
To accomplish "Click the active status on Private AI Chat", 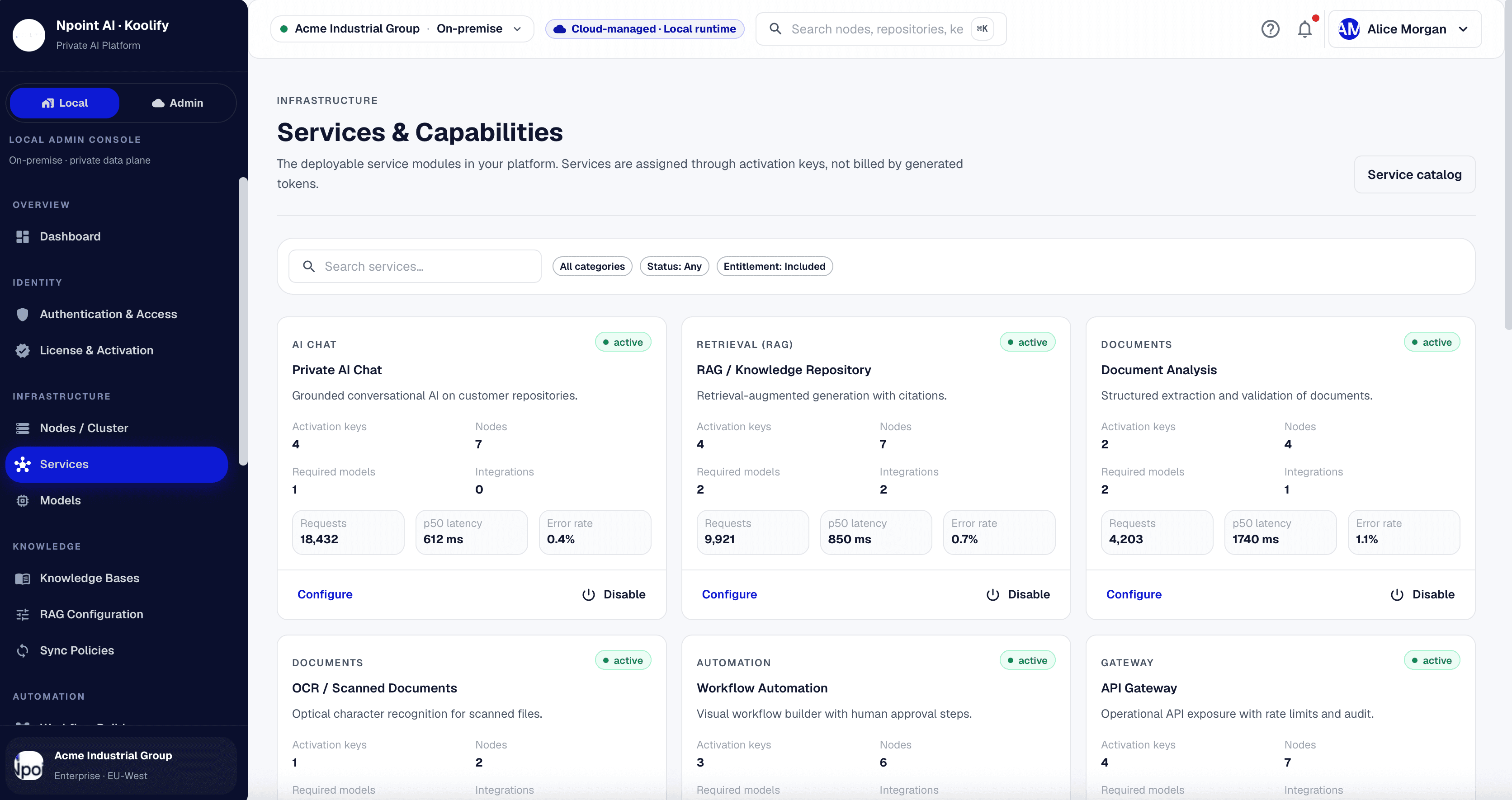I will coord(623,342).
